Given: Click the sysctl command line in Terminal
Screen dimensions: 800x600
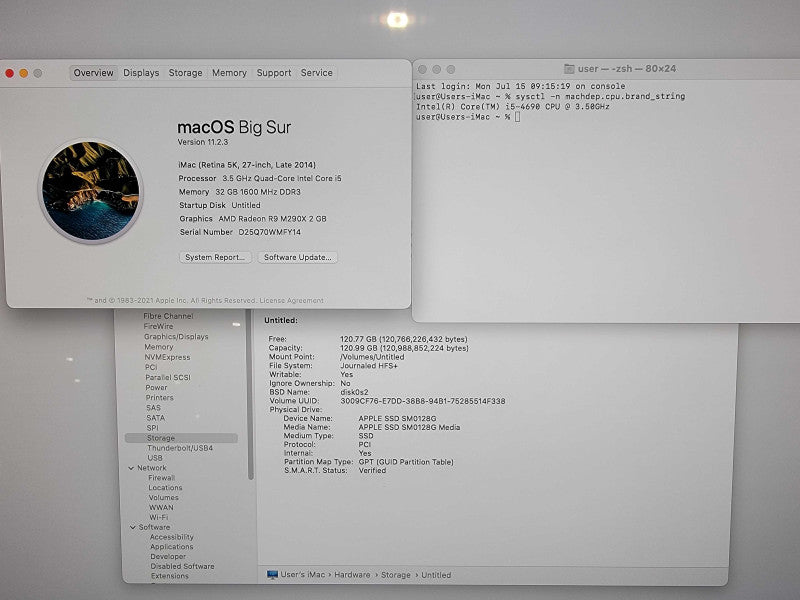Looking at the screenshot, I should tap(551, 96).
